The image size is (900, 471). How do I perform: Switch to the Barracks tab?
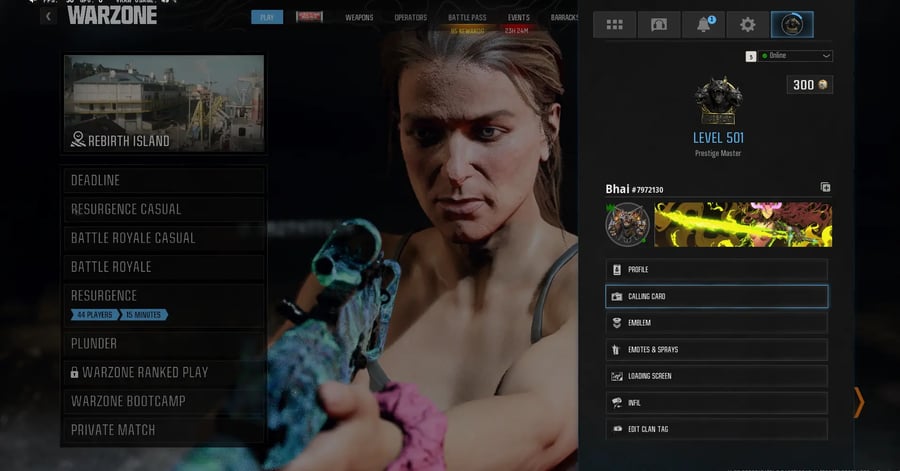[x=564, y=18]
